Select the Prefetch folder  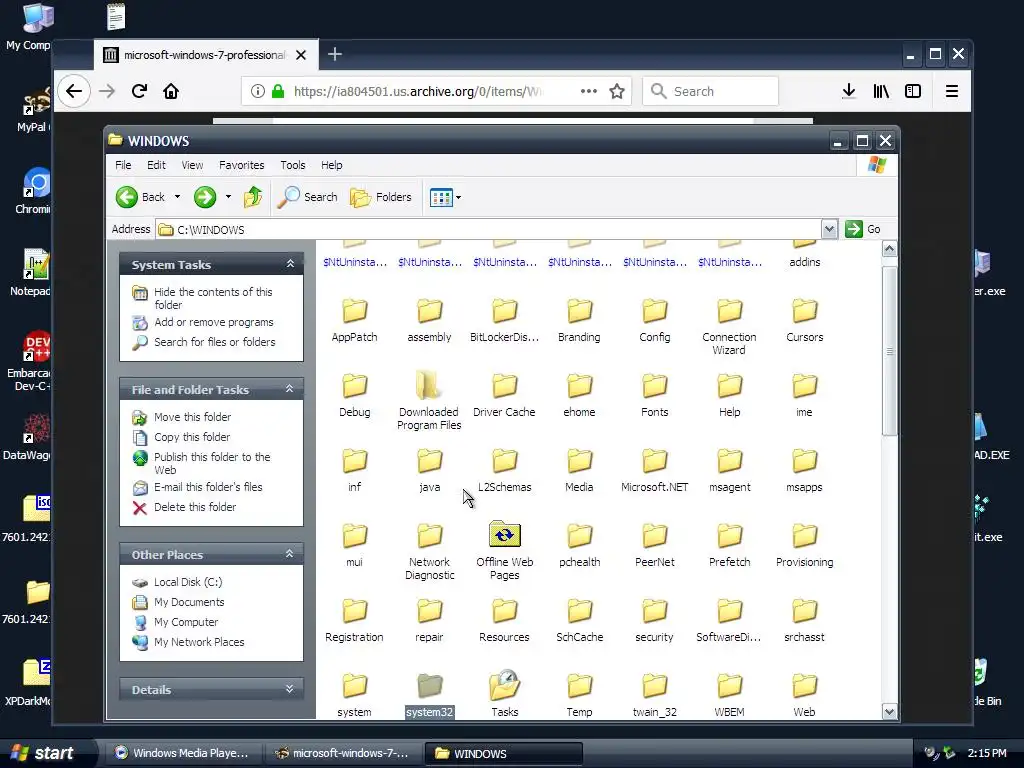[x=729, y=545]
